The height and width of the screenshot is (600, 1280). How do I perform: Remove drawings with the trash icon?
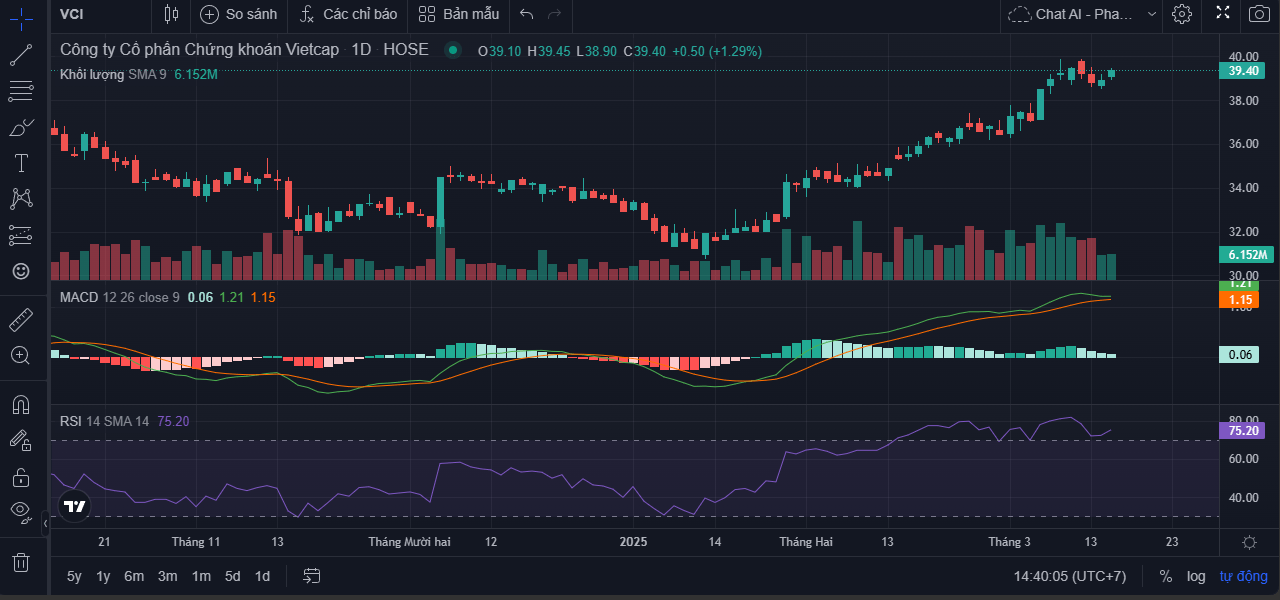[x=21, y=561]
